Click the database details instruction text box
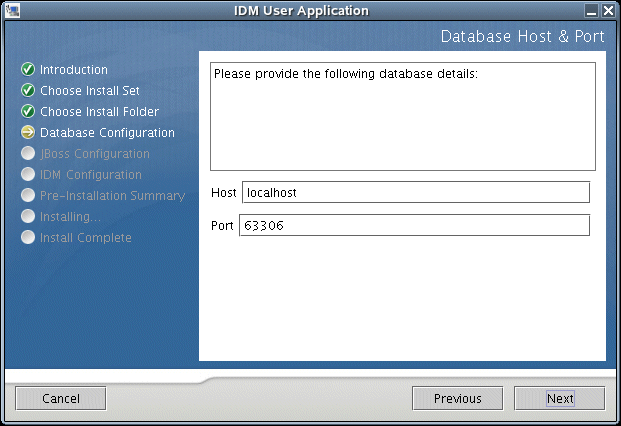The width and height of the screenshot is (621, 426). click(402, 117)
